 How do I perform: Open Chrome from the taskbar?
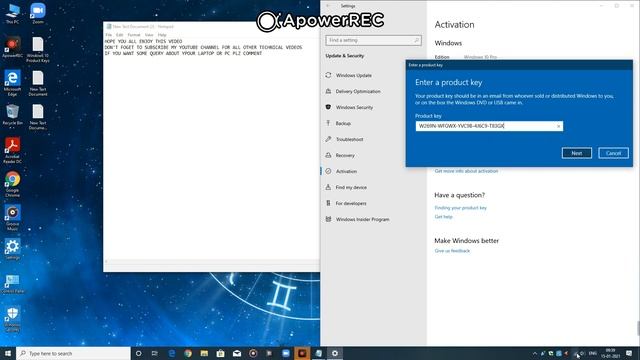point(188,353)
